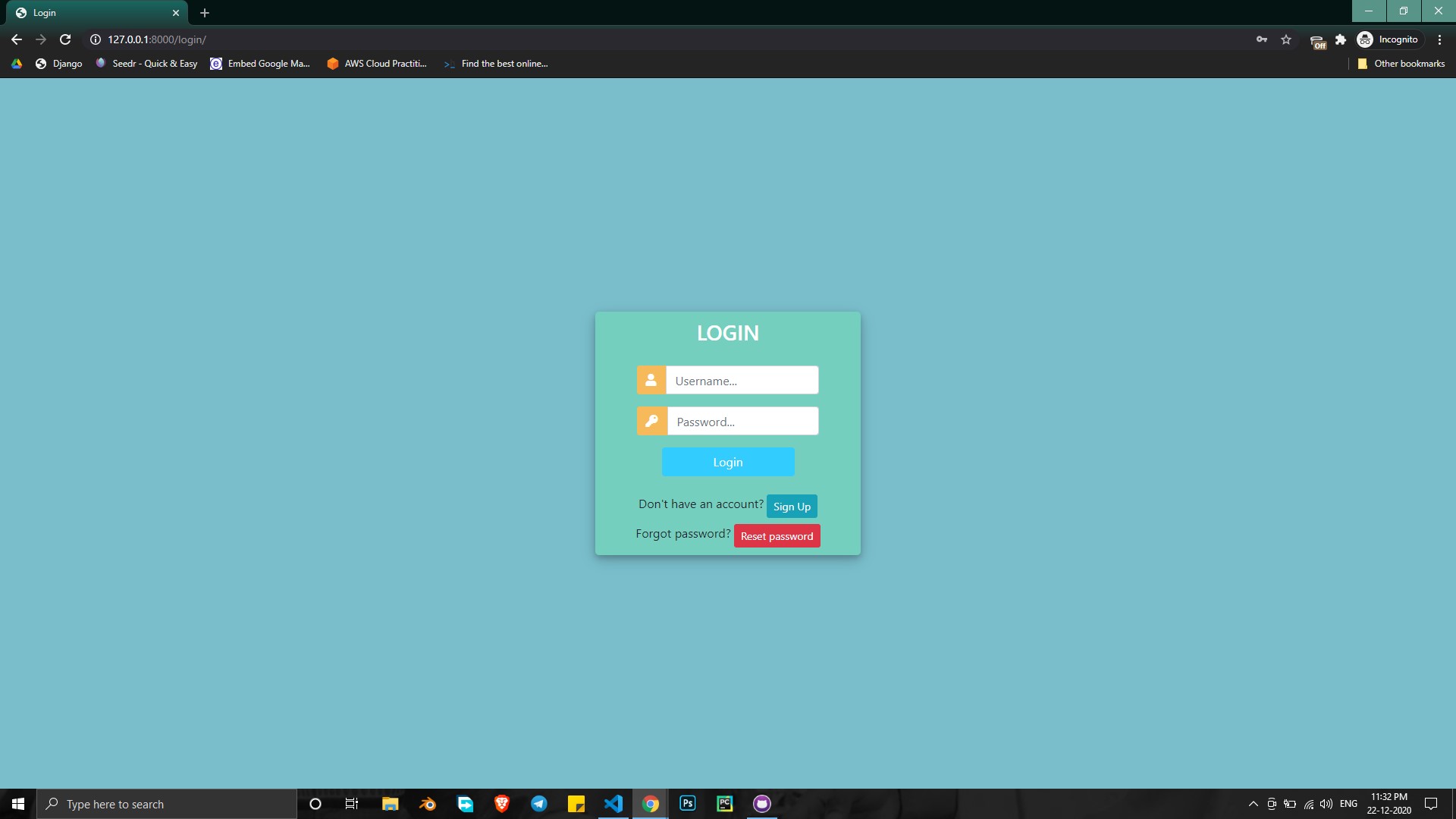Click the blue Login button
The image size is (1456, 819).
728,462
